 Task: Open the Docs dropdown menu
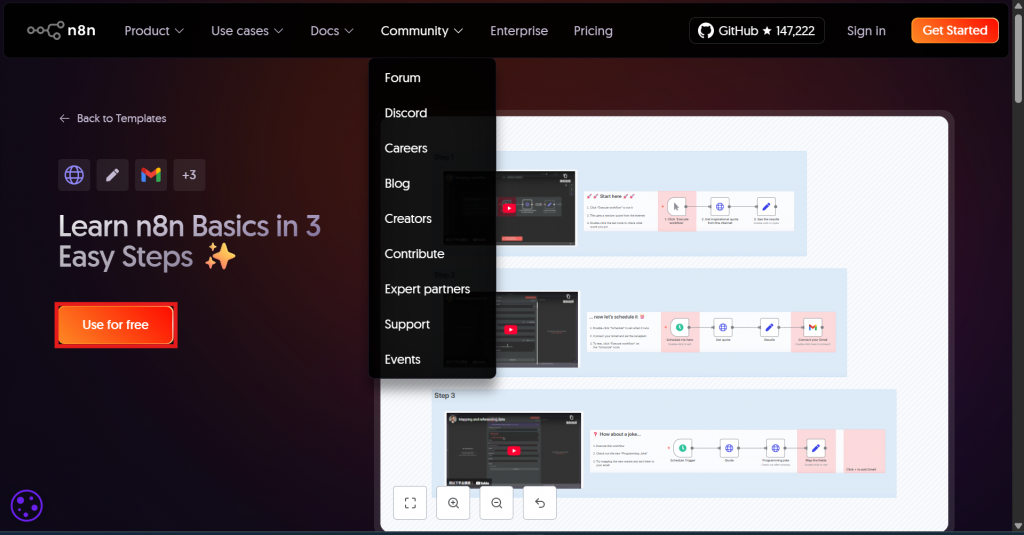pyautogui.click(x=332, y=31)
